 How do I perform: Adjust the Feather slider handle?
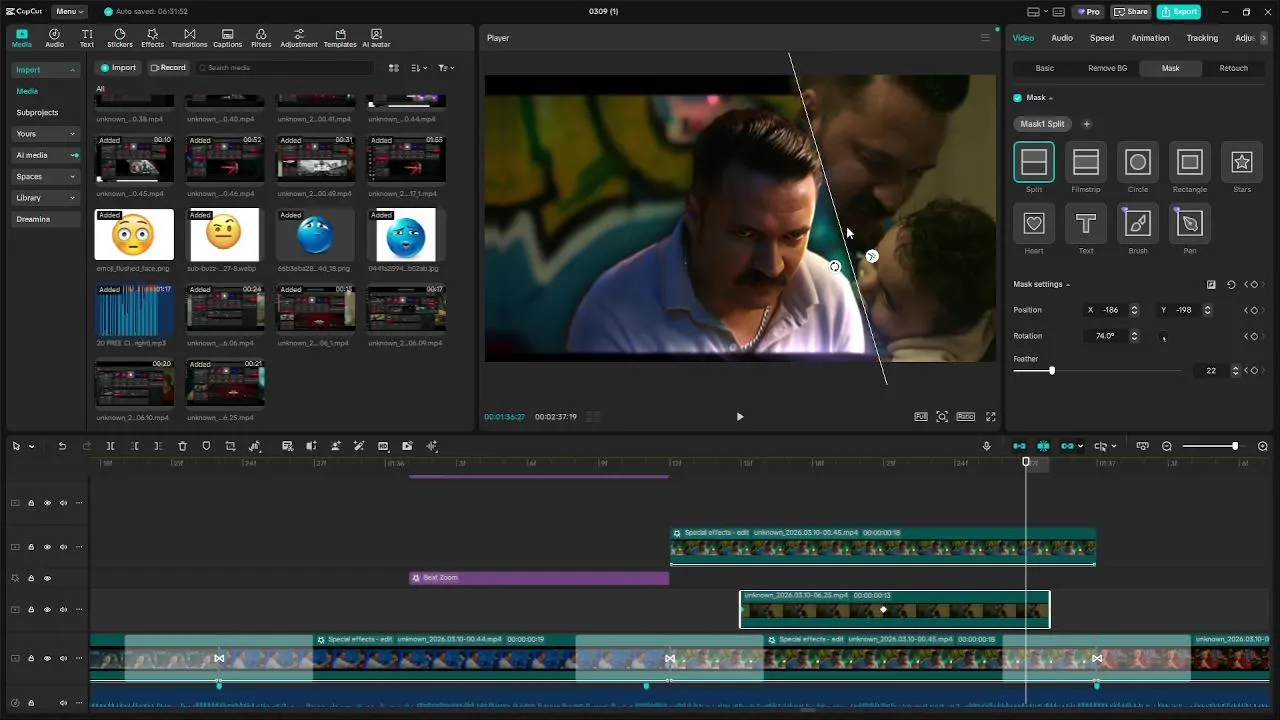[1051, 371]
